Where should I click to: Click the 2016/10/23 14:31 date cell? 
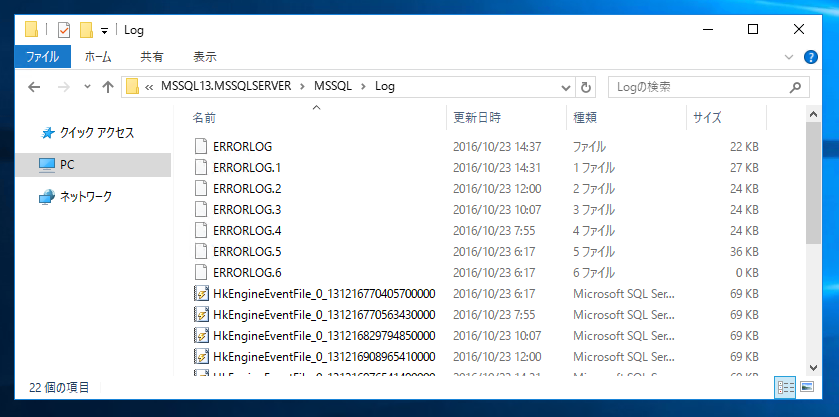point(497,168)
